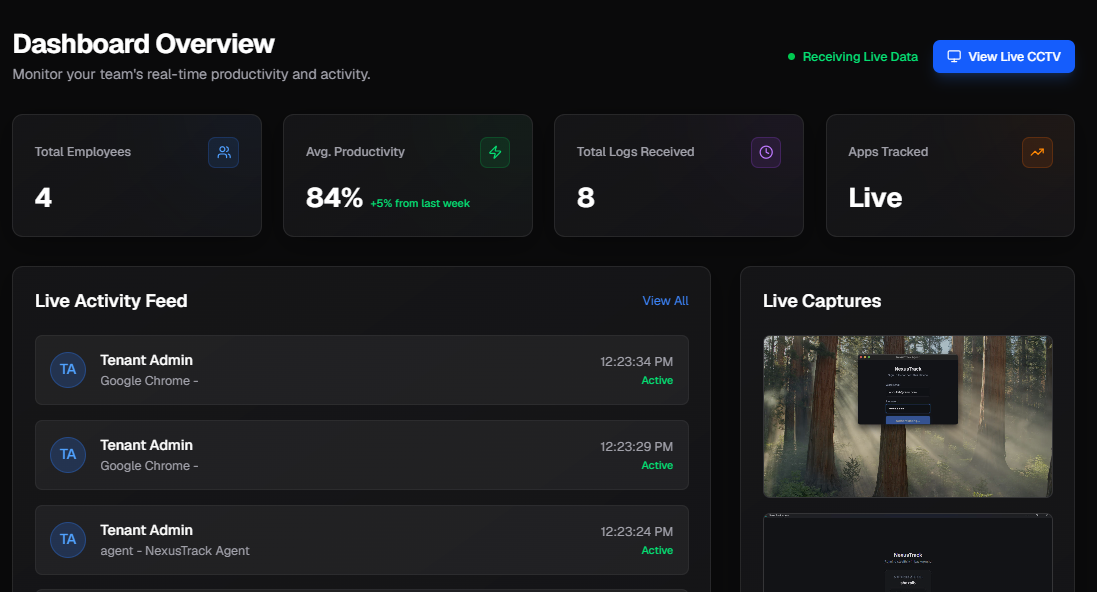Click the Avg. Productivity 84% card
1097x592 pixels.
point(408,176)
